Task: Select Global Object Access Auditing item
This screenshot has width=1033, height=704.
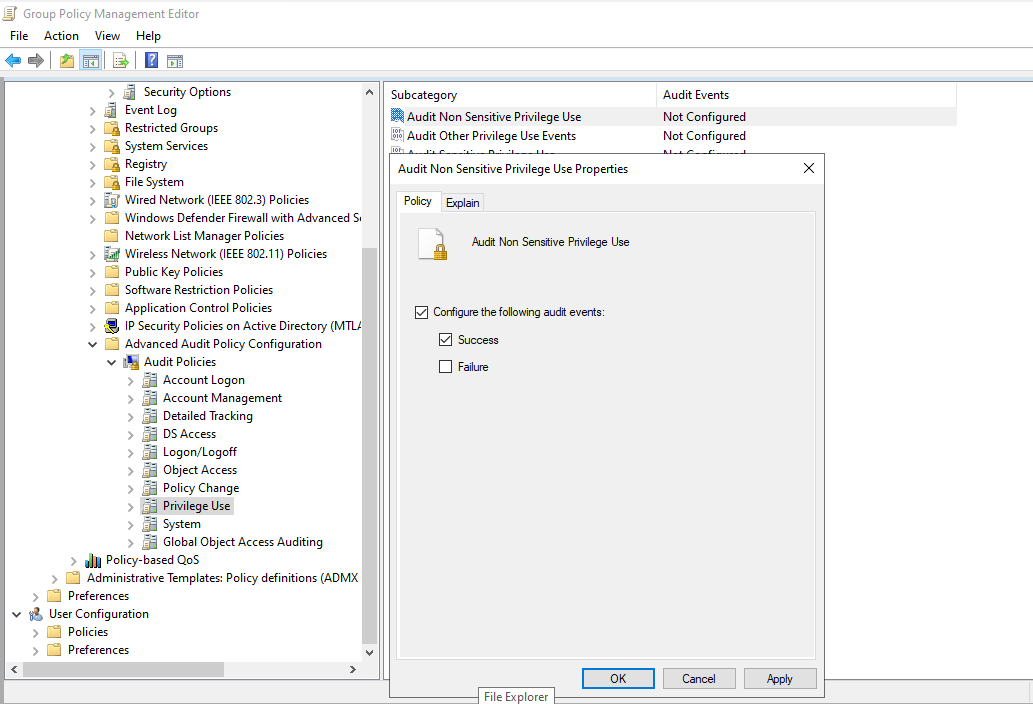Action: pos(243,542)
